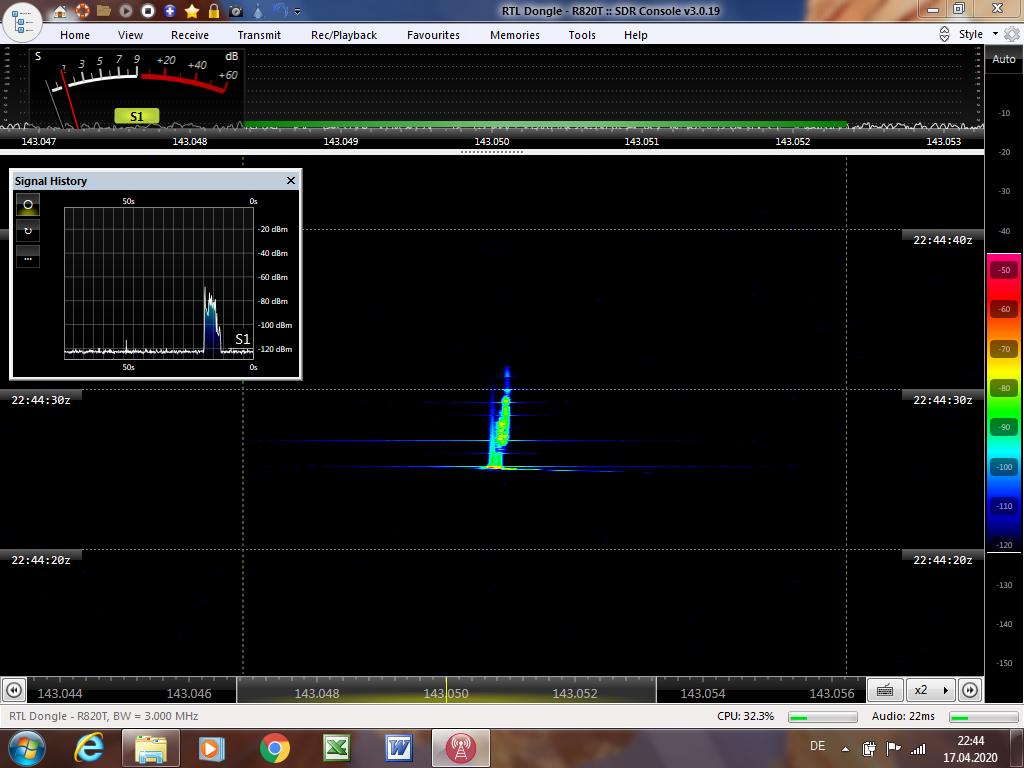Screen dimensions: 1024x768
Task: Open Word from the taskbar
Action: click(x=398, y=748)
